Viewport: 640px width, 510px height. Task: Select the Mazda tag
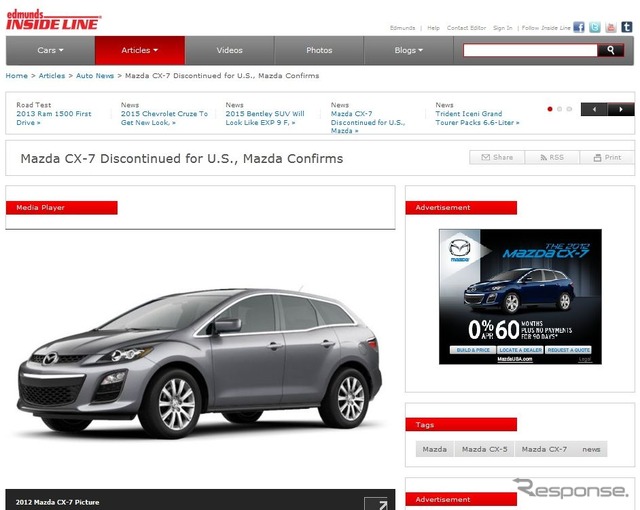[435, 449]
